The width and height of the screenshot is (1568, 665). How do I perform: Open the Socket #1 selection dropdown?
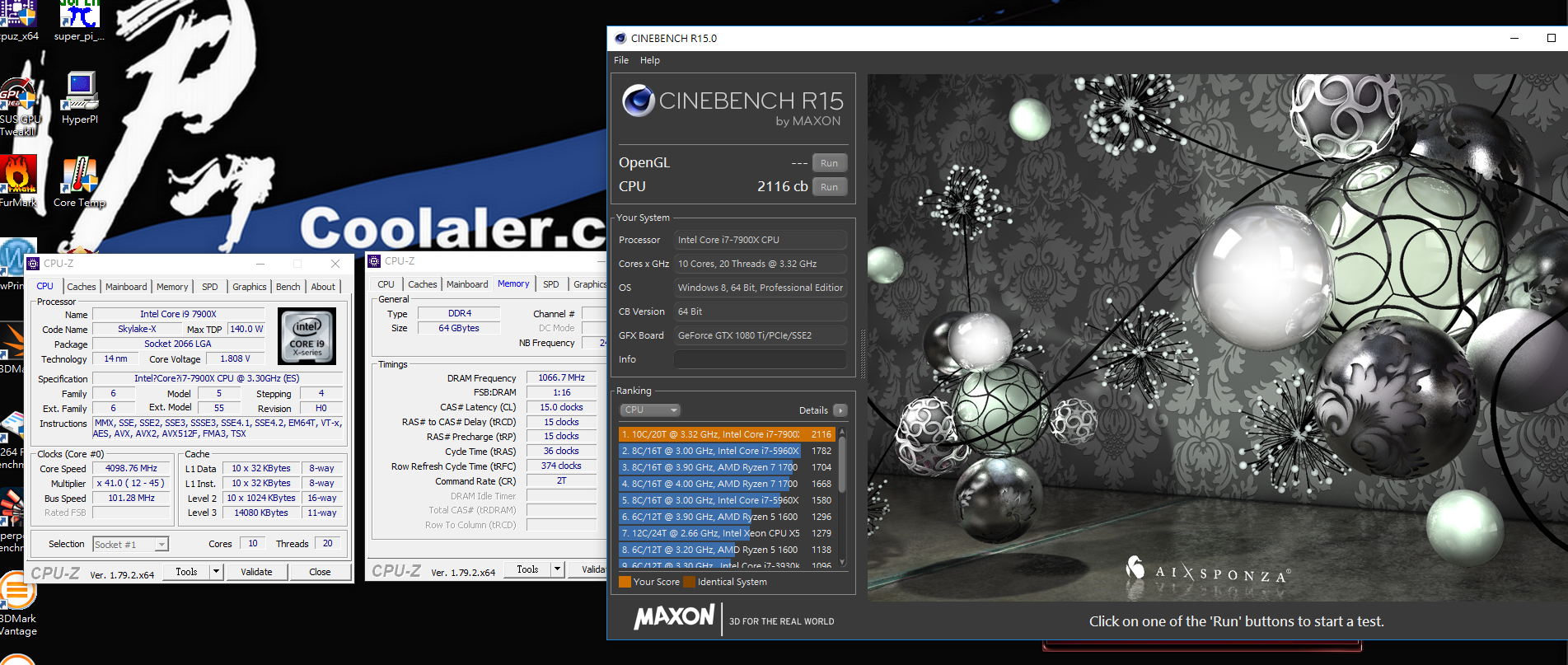130,544
